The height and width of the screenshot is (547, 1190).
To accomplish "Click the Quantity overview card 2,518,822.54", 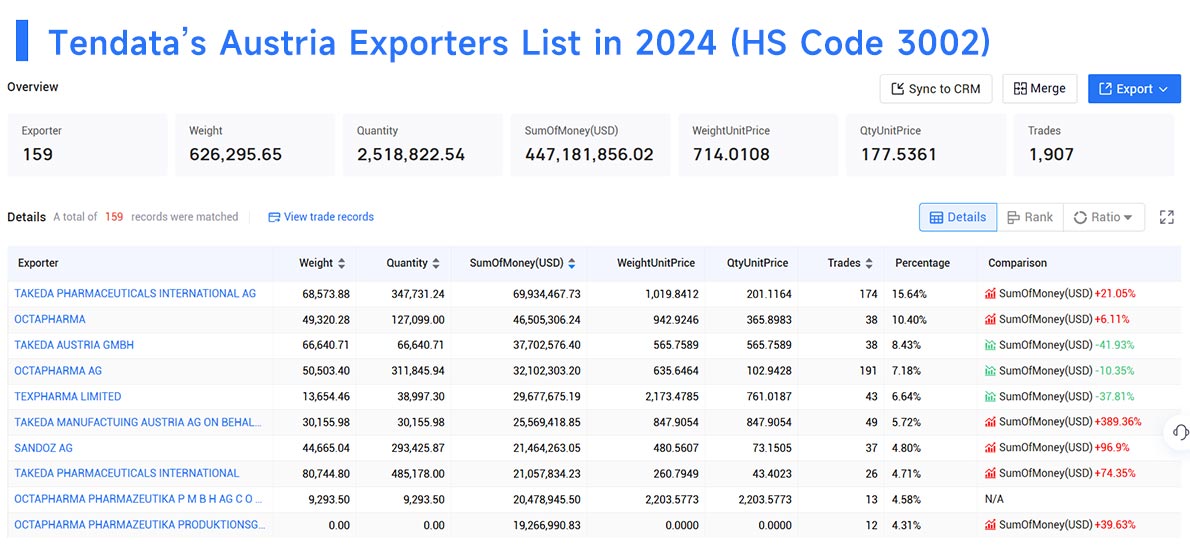I will coord(423,144).
